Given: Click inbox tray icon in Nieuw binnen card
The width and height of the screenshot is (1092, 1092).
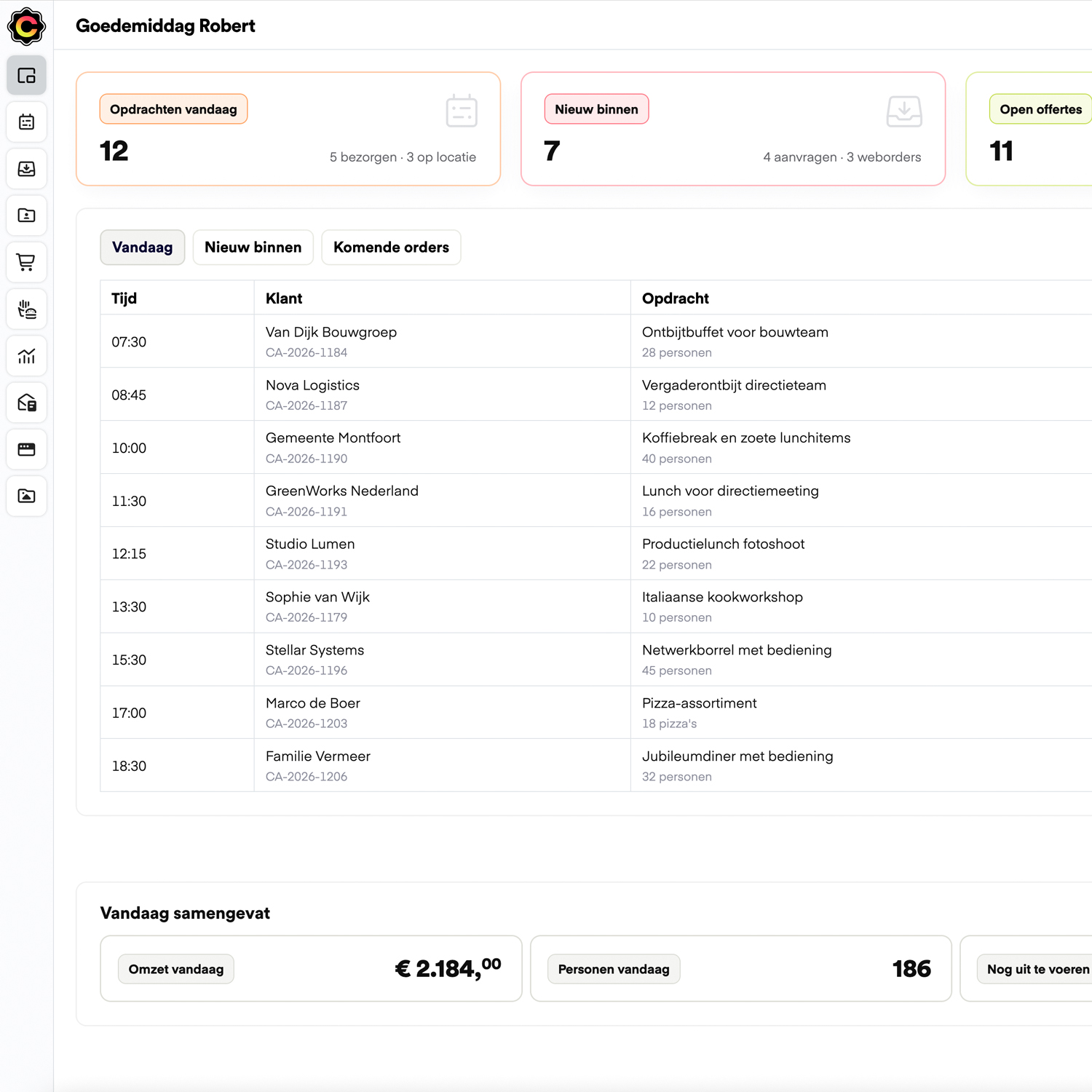Looking at the screenshot, I should (x=904, y=111).
